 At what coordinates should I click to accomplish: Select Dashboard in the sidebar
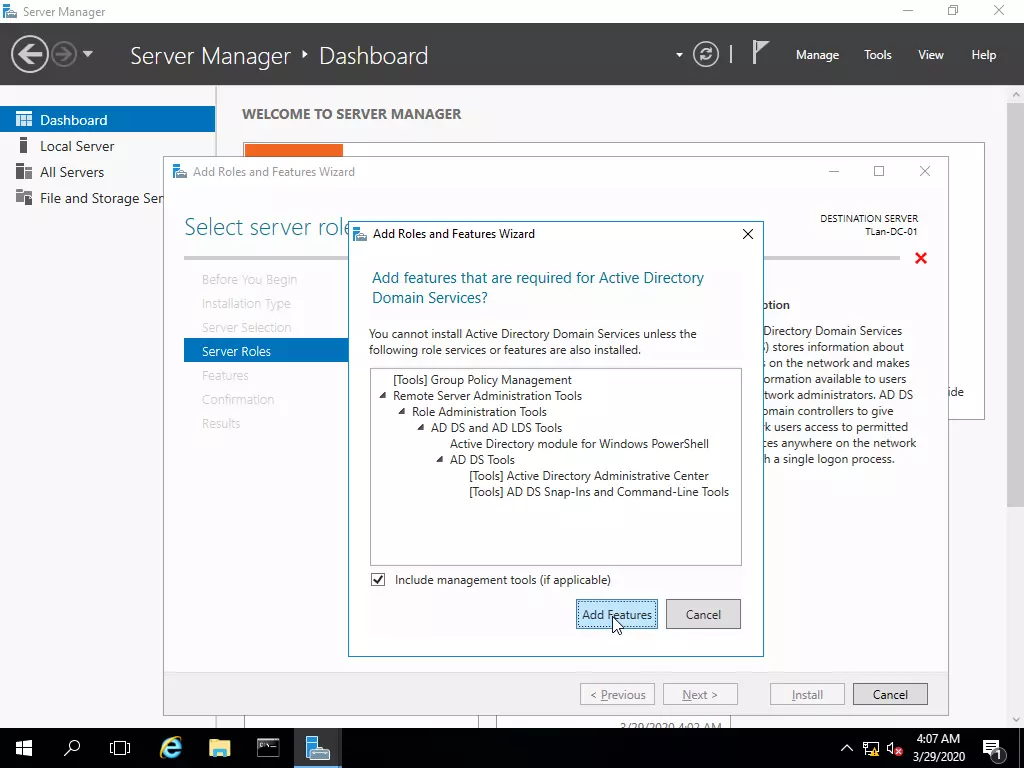point(107,120)
